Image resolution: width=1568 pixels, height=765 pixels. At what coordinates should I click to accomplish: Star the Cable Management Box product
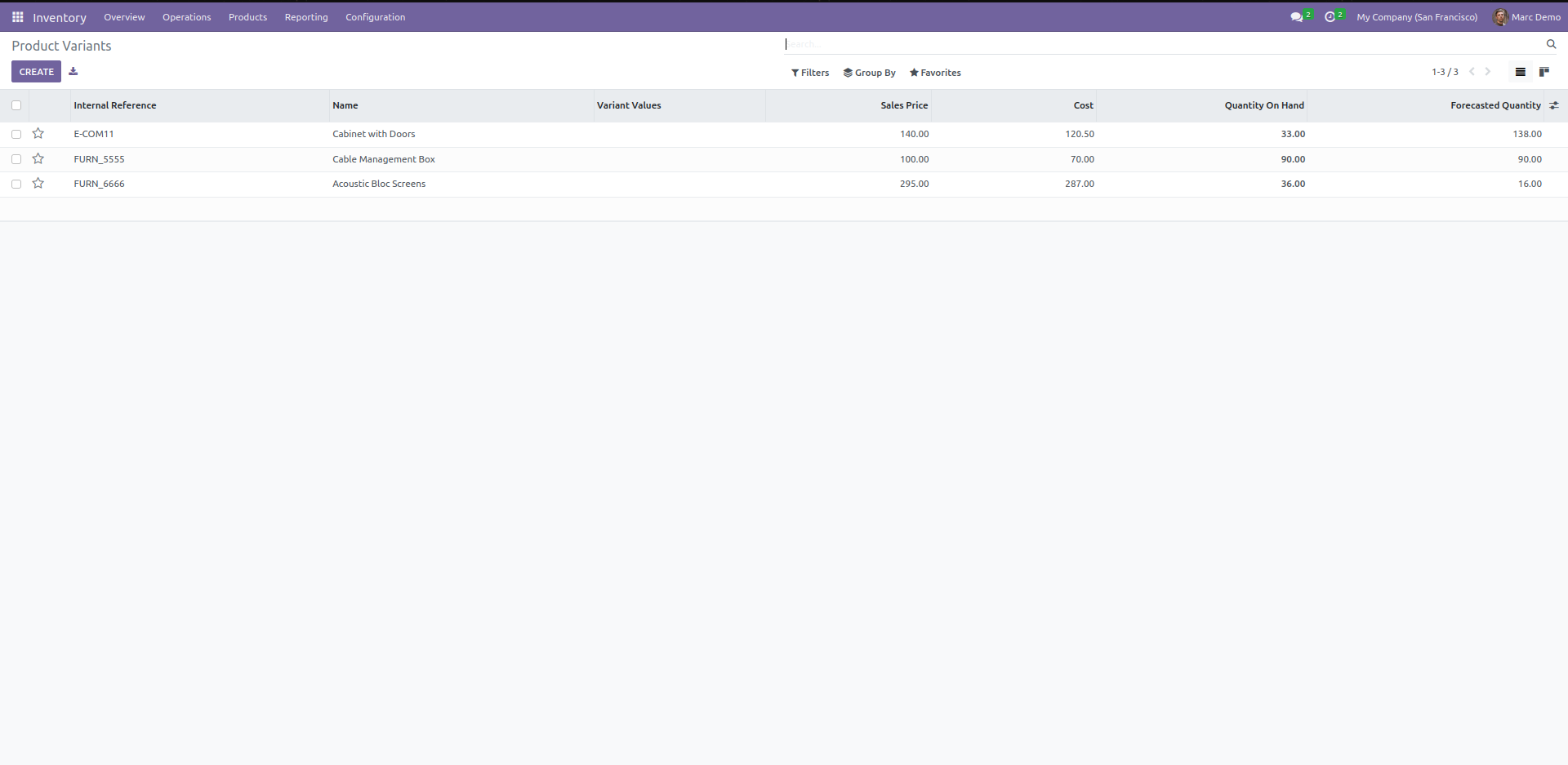pos(38,159)
